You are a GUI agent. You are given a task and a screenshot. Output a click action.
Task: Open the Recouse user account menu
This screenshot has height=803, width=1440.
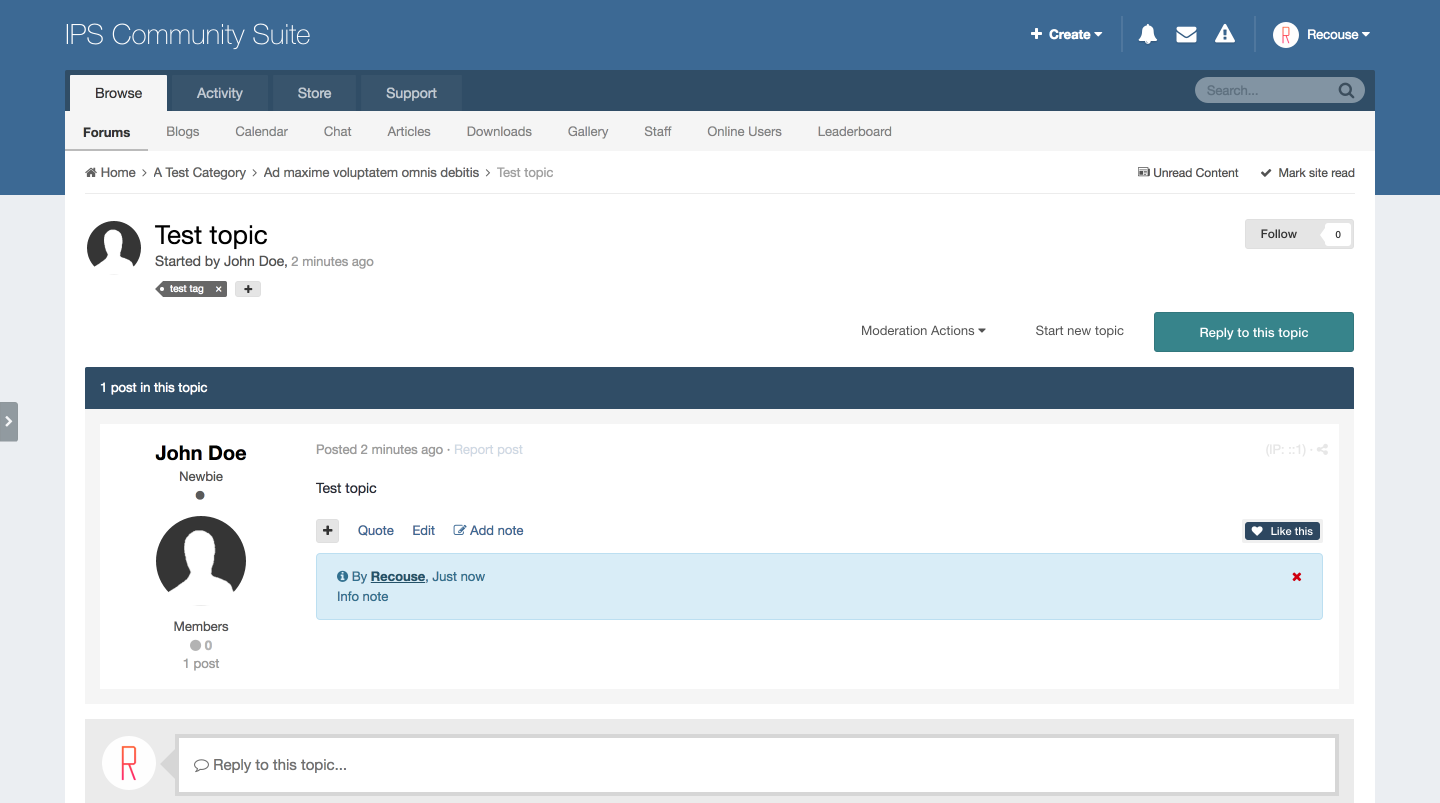point(1322,35)
